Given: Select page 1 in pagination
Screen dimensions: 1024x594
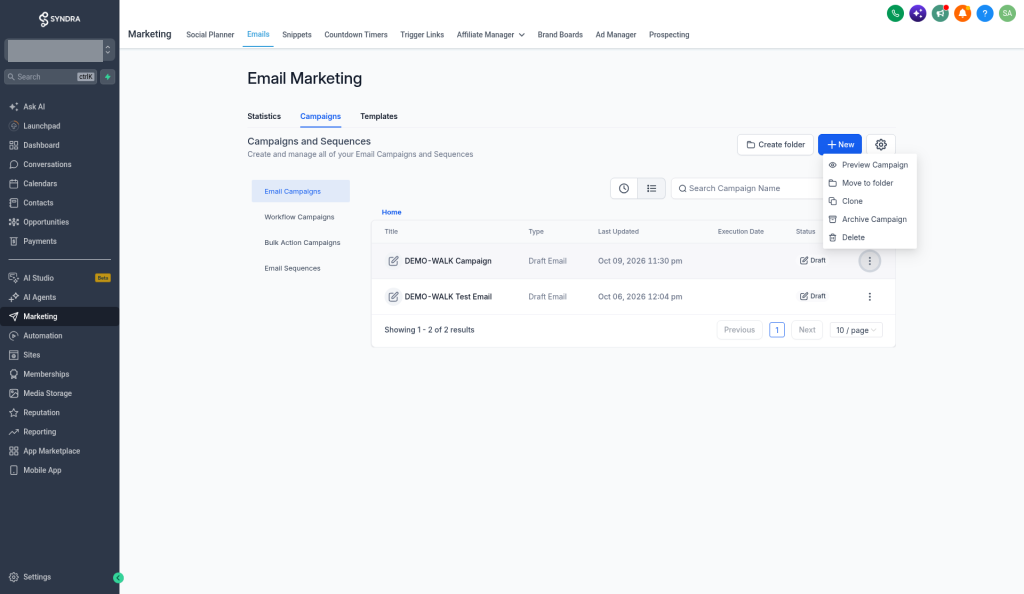Looking at the screenshot, I should pyautogui.click(x=776, y=330).
